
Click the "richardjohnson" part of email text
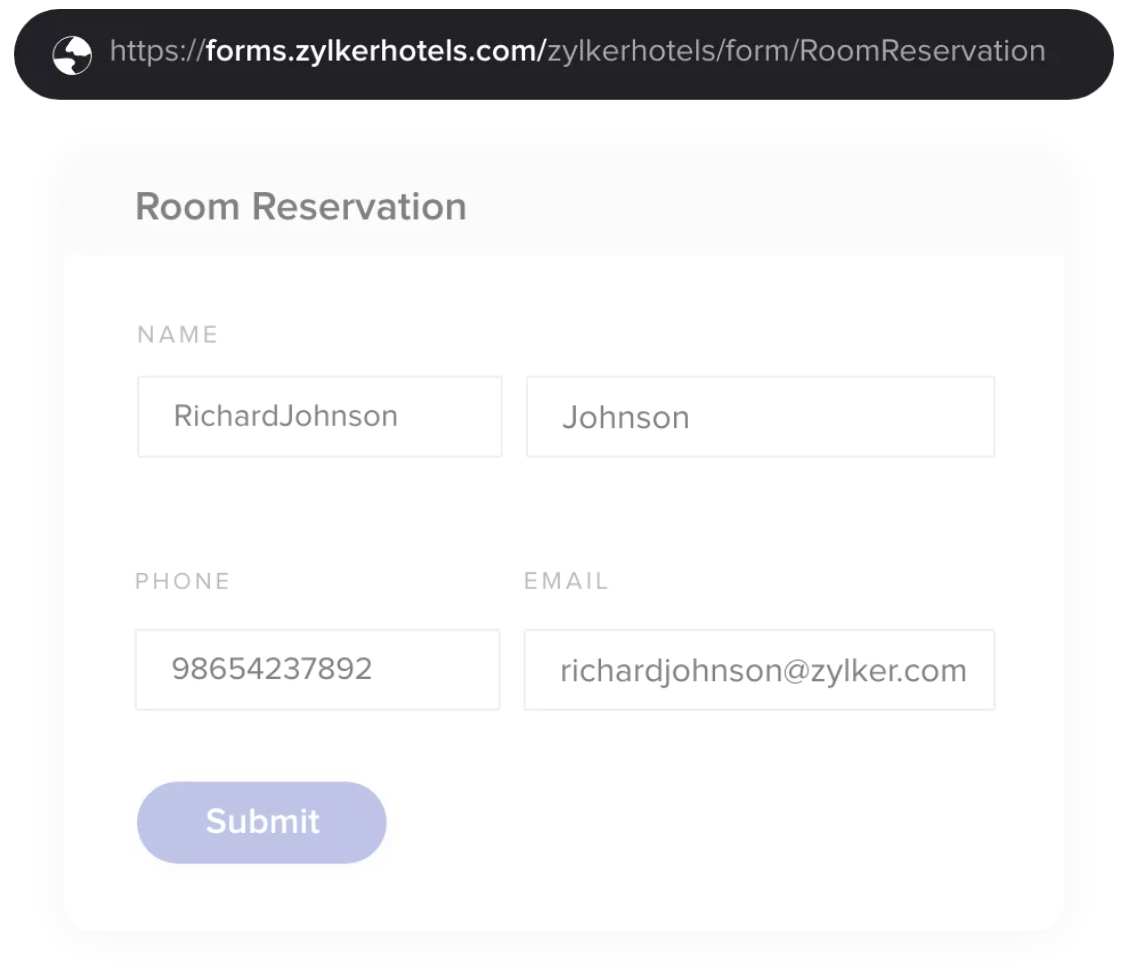point(657,670)
